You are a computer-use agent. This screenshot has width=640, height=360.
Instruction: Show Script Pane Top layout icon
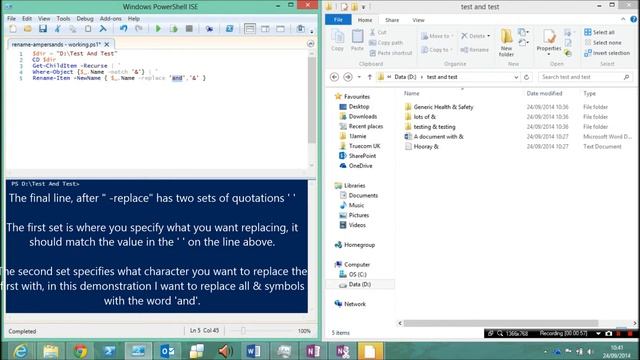pyautogui.click(x=250, y=29)
